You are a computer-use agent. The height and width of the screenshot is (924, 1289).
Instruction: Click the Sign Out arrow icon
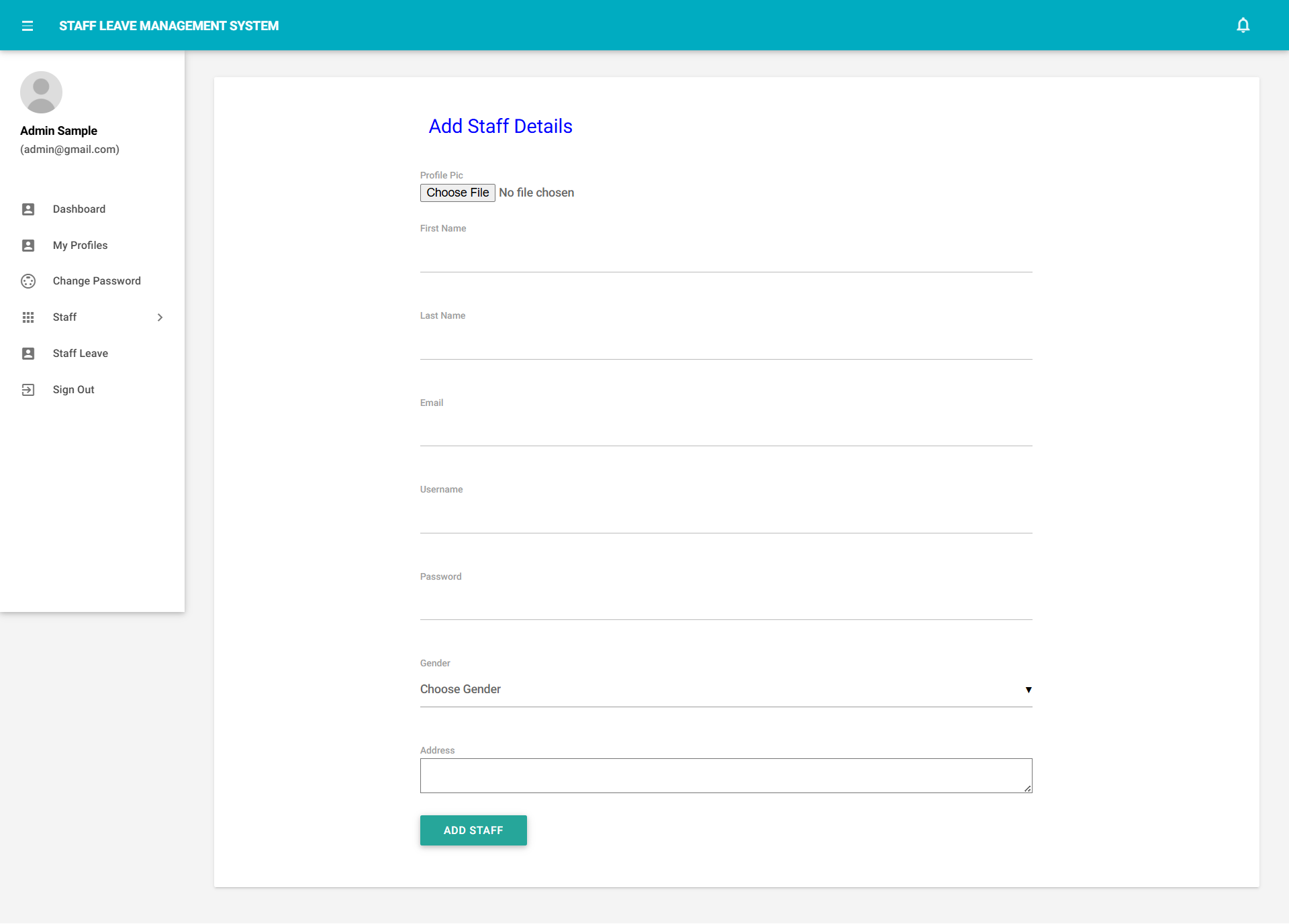pos(28,390)
